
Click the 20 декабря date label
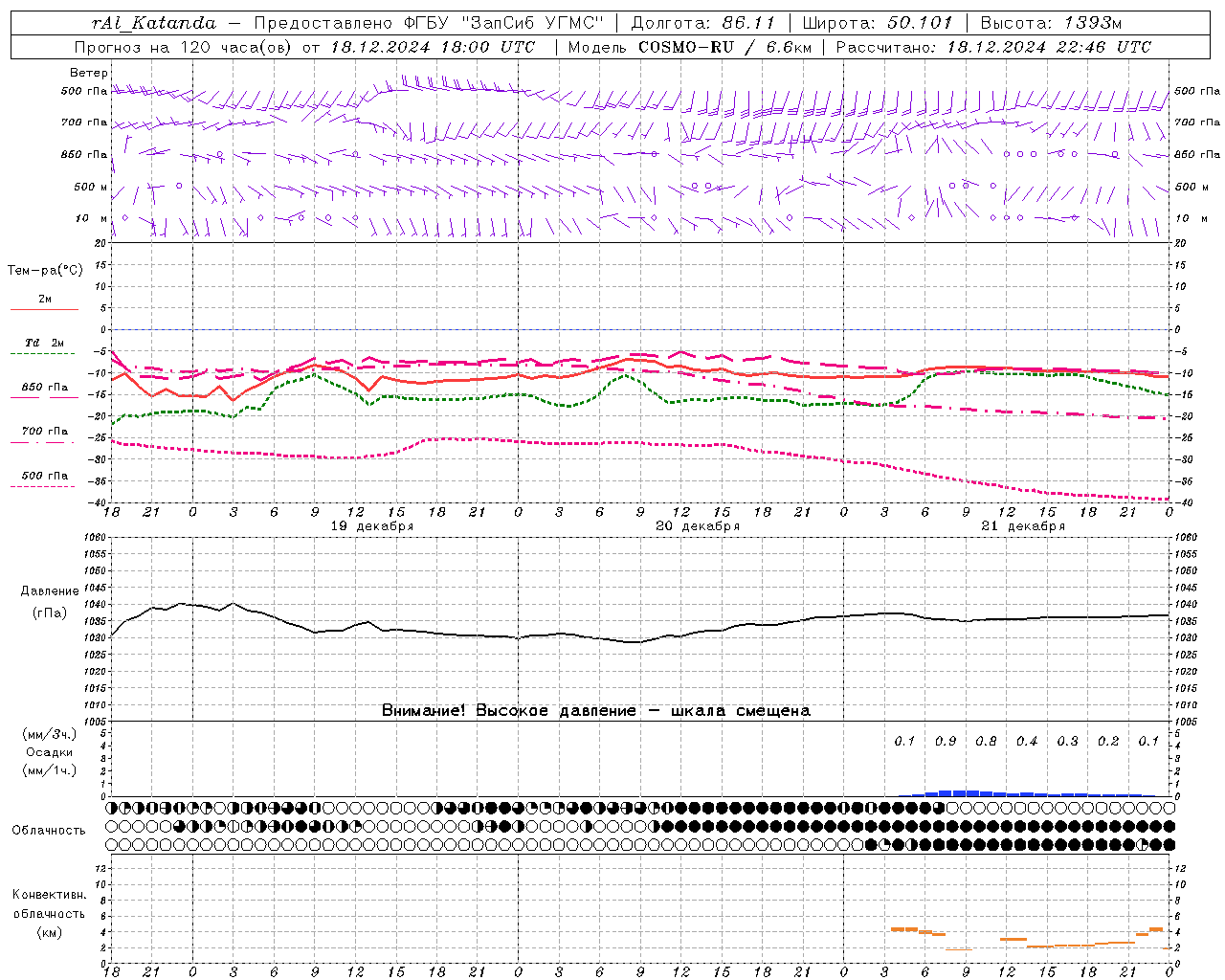click(x=697, y=526)
